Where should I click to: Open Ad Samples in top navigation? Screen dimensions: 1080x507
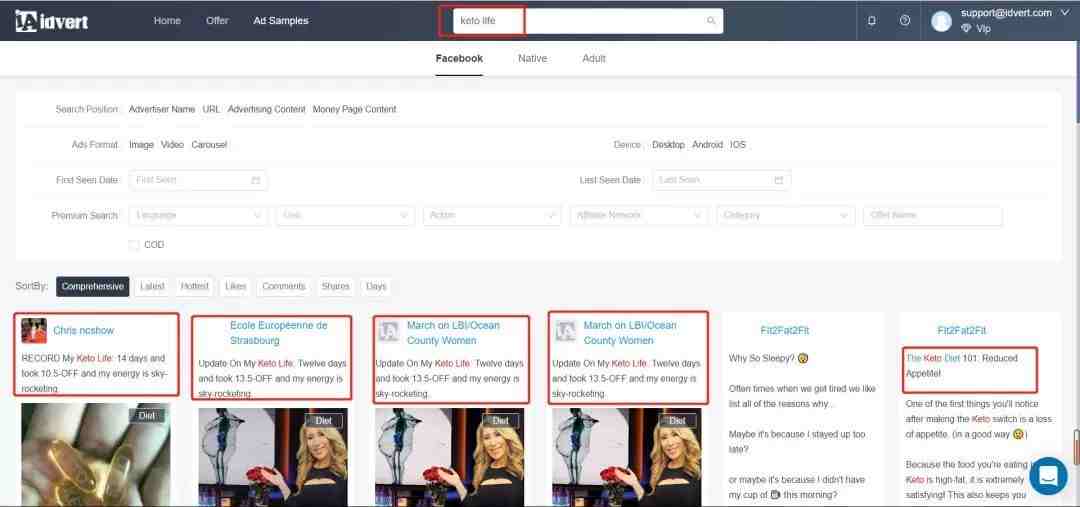281,21
